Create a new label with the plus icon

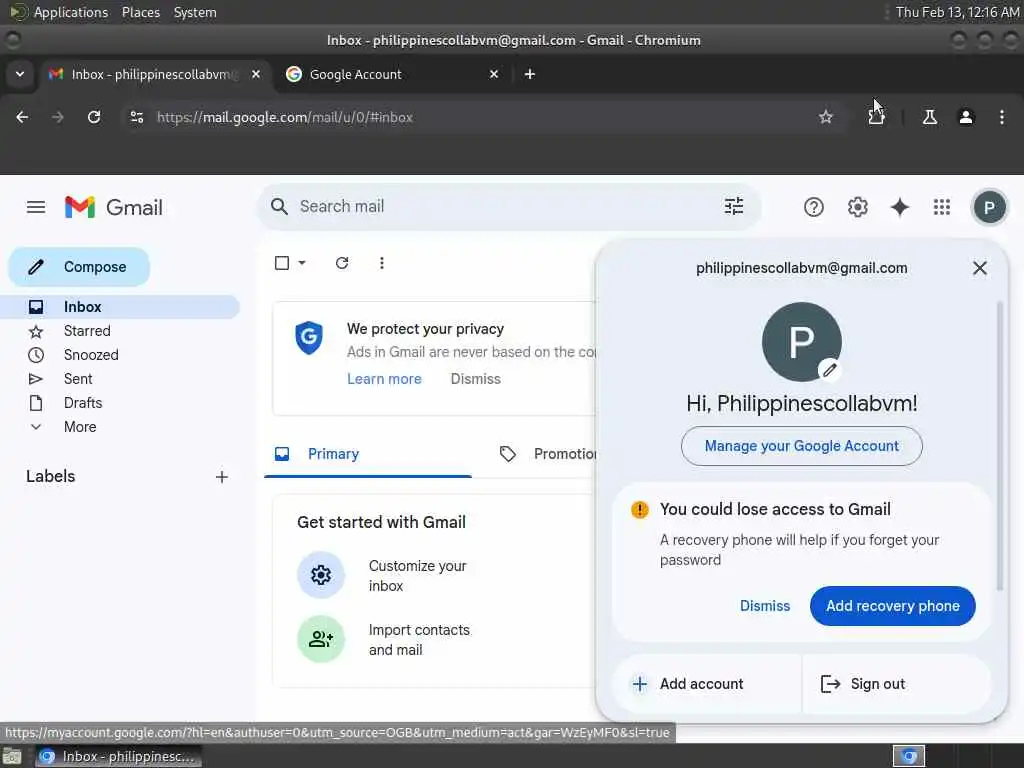pyautogui.click(x=221, y=477)
